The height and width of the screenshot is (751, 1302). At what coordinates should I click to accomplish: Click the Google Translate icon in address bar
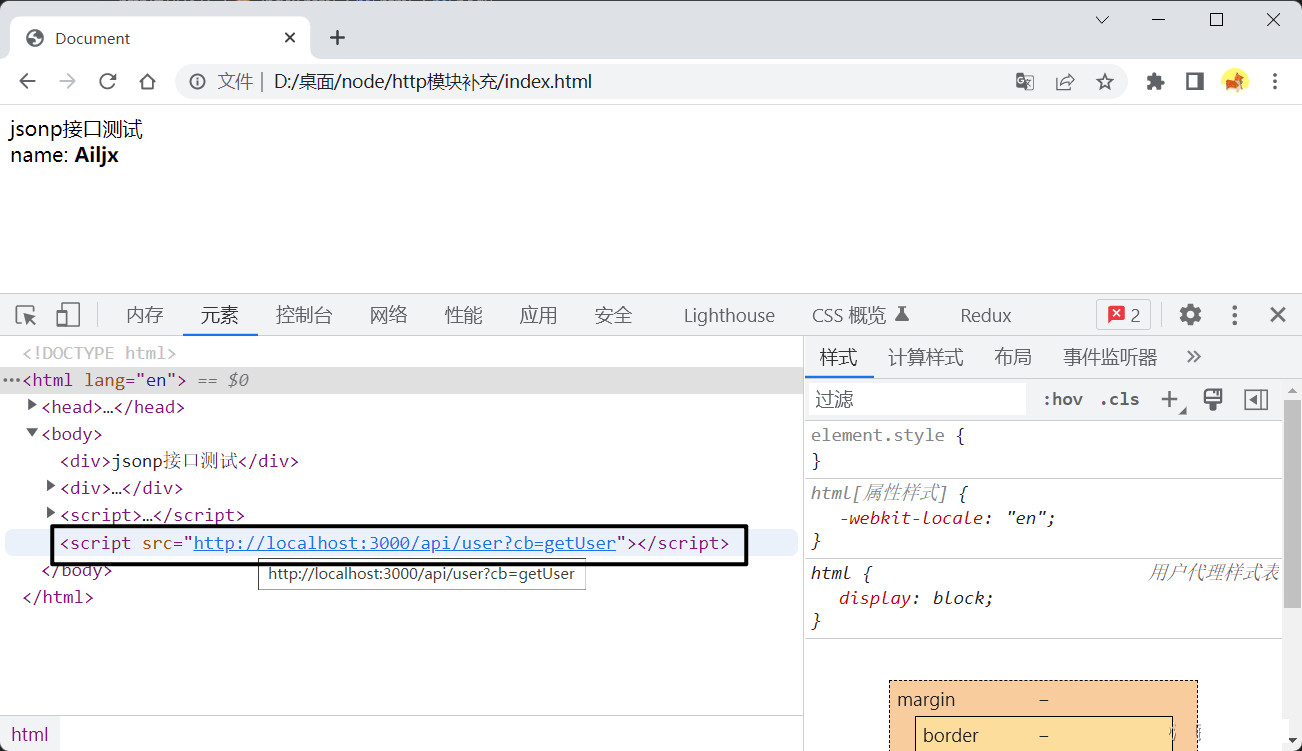tap(1025, 82)
